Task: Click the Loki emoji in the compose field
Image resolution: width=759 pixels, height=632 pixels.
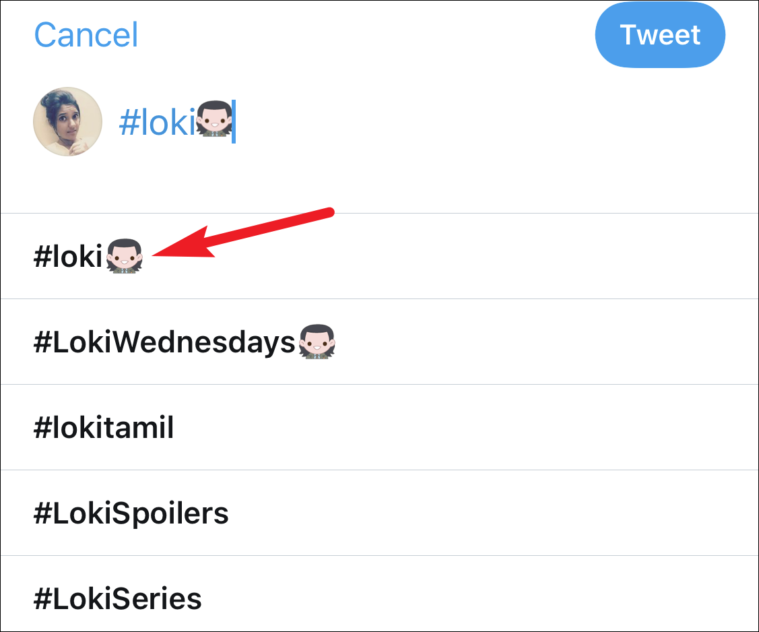Action: click(212, 122)
